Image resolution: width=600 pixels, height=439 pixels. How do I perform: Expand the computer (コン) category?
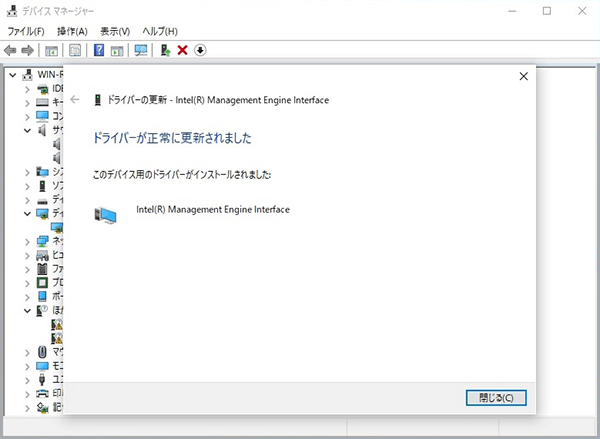click(27, 117)
